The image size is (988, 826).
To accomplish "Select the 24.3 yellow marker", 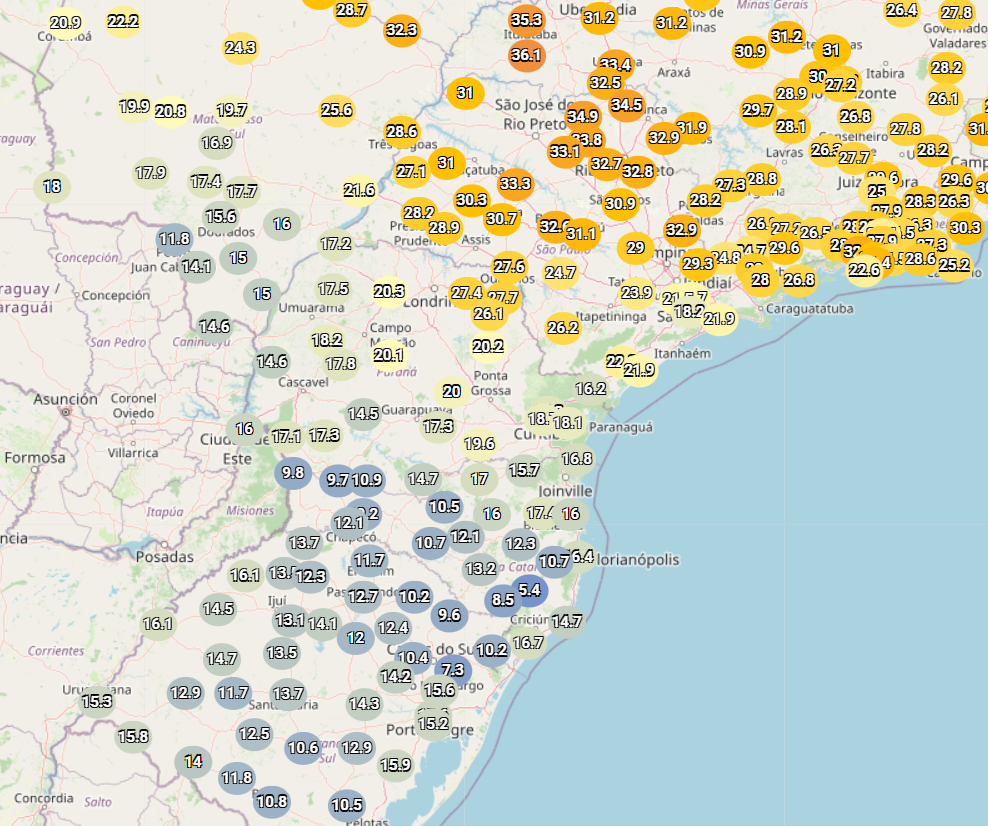I will tap(241, 48).
